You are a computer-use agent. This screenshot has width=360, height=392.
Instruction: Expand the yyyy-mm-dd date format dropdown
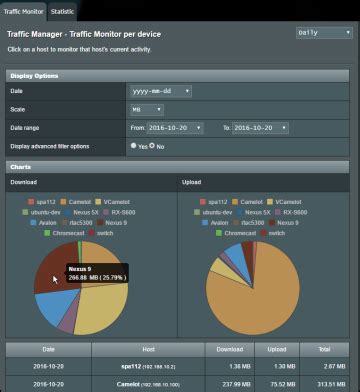point(161,91)
